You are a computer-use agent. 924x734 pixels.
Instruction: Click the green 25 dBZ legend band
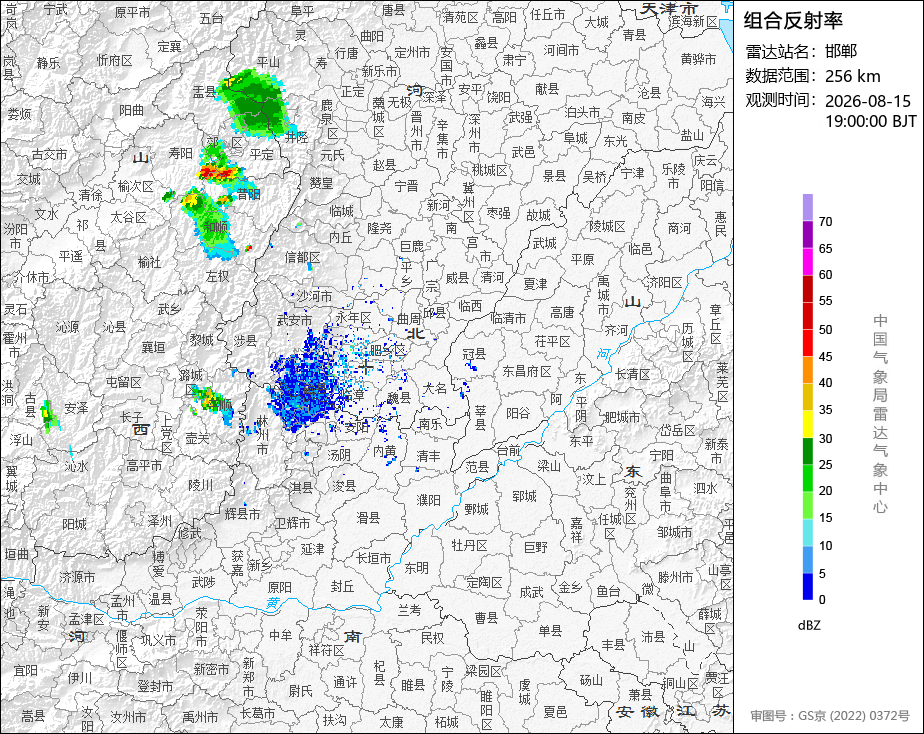pos(807,451)
